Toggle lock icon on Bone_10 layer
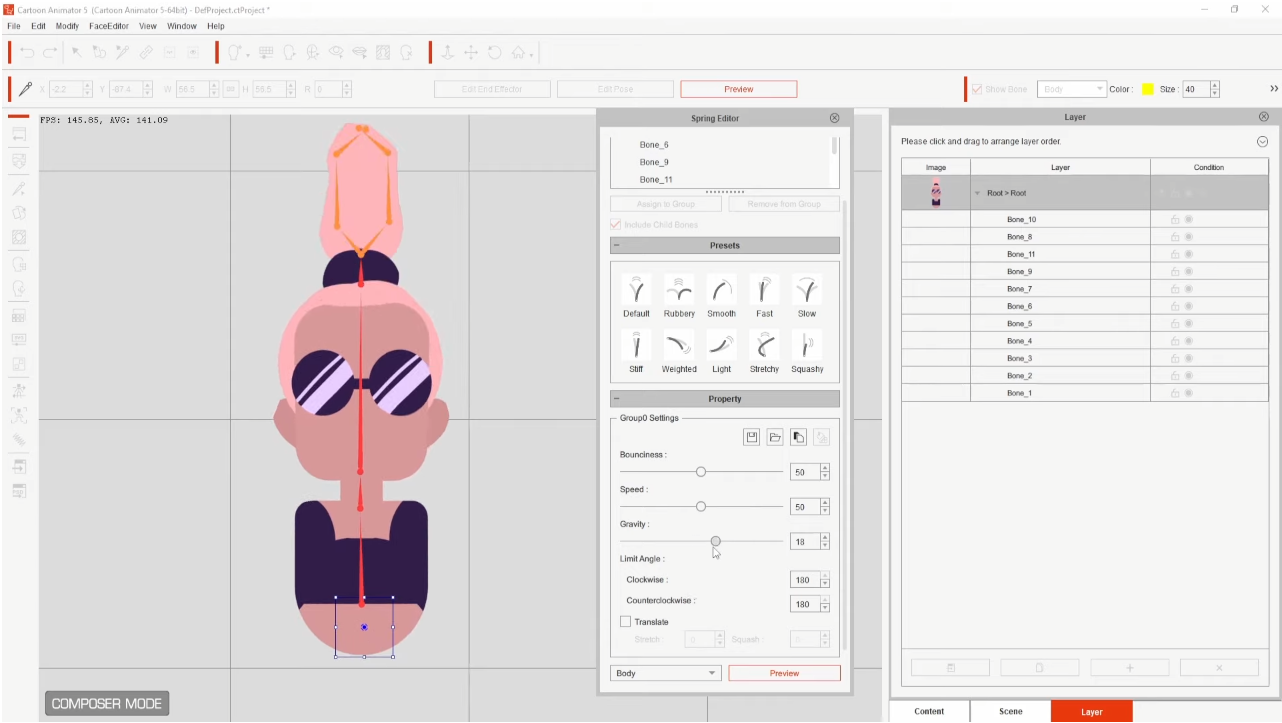Viewport: 1282px width, 723px height. [x=1175, y=219]
